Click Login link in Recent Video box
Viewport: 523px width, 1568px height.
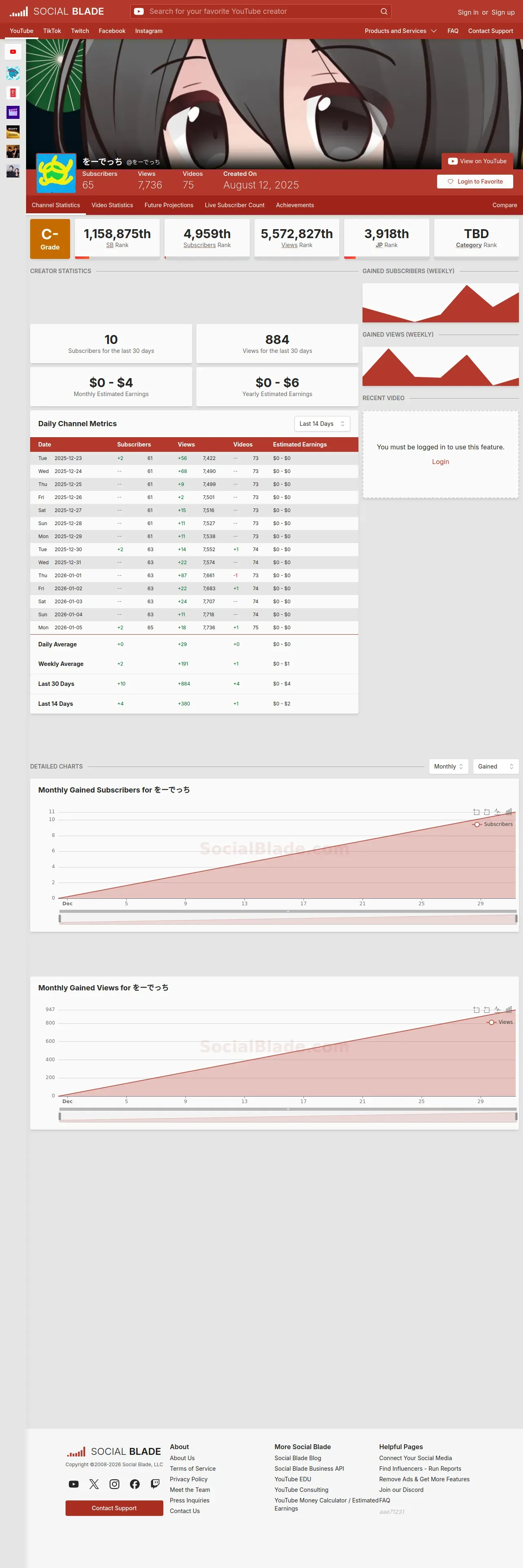coord(441,462)
